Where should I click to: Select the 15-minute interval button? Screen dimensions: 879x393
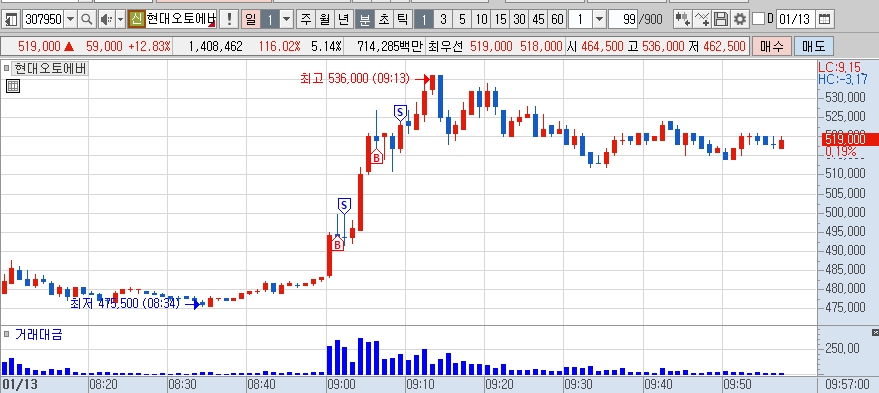point(500,20)
